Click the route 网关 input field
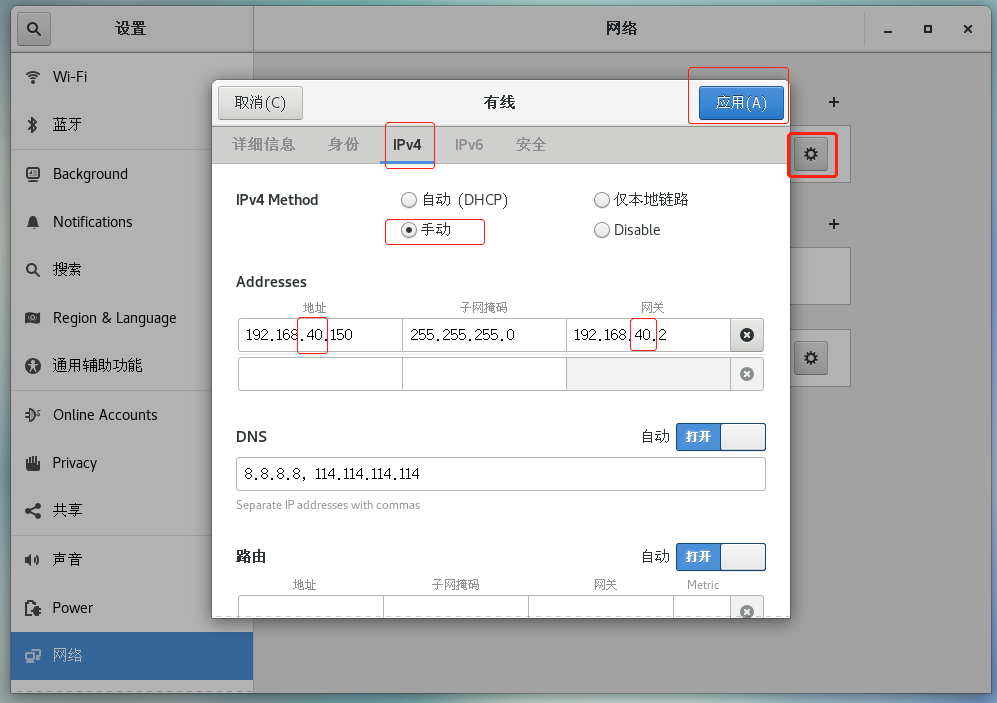This screenshot has width=997, height=703. pyautogui.click(x=601, y=607)
